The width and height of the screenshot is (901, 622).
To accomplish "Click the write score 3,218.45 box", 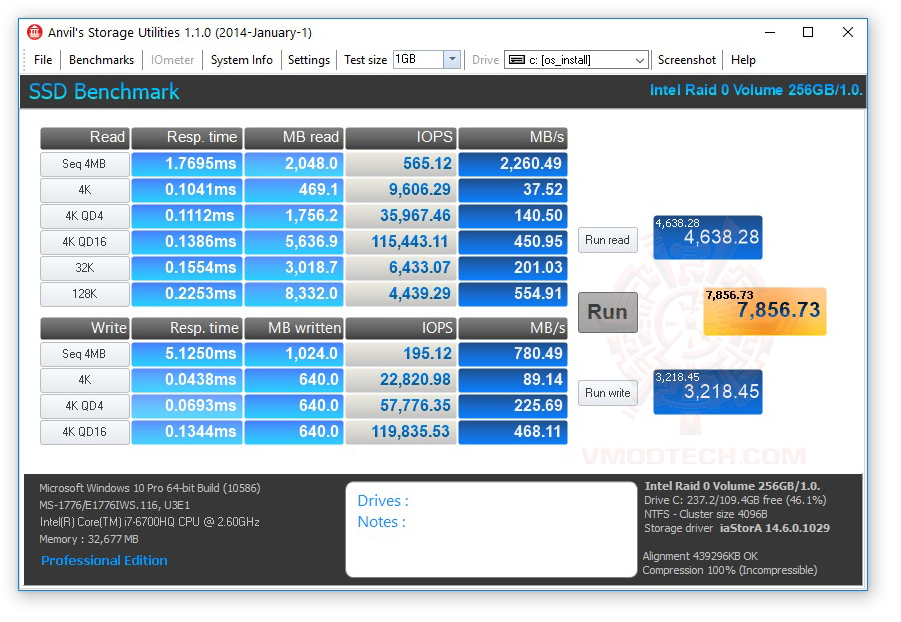I will click(x=707, y=392).
